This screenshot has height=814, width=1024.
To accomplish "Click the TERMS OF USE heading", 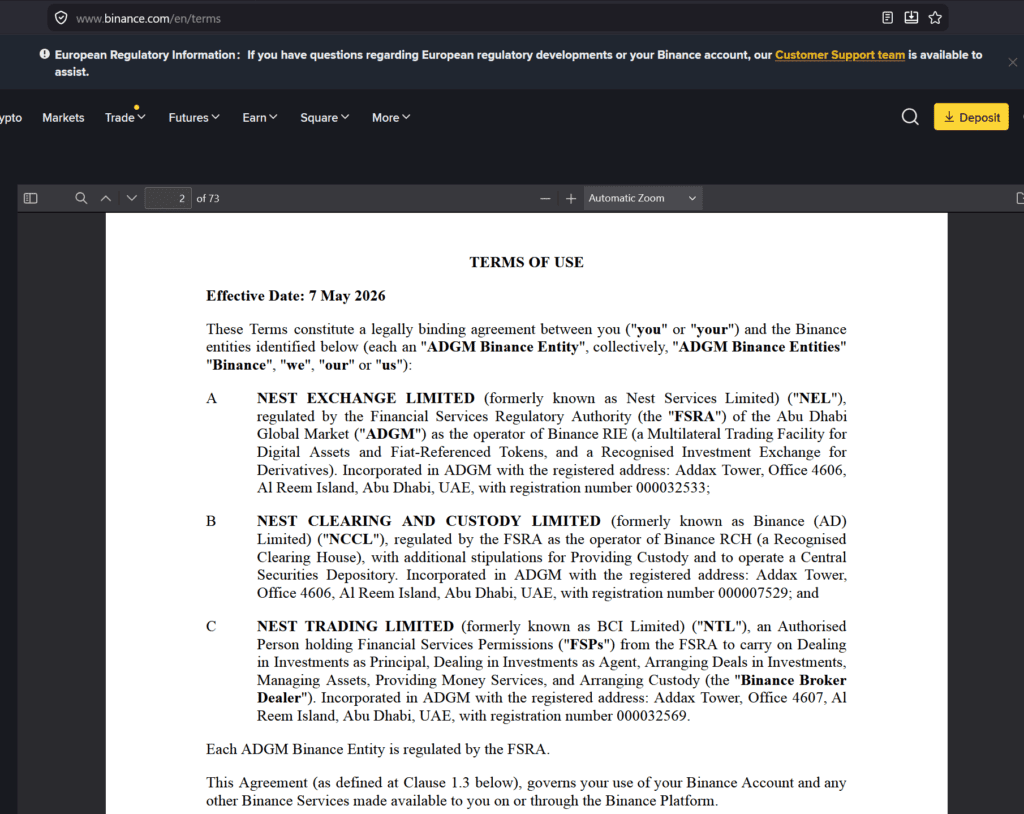I will [x=526, y=262].
